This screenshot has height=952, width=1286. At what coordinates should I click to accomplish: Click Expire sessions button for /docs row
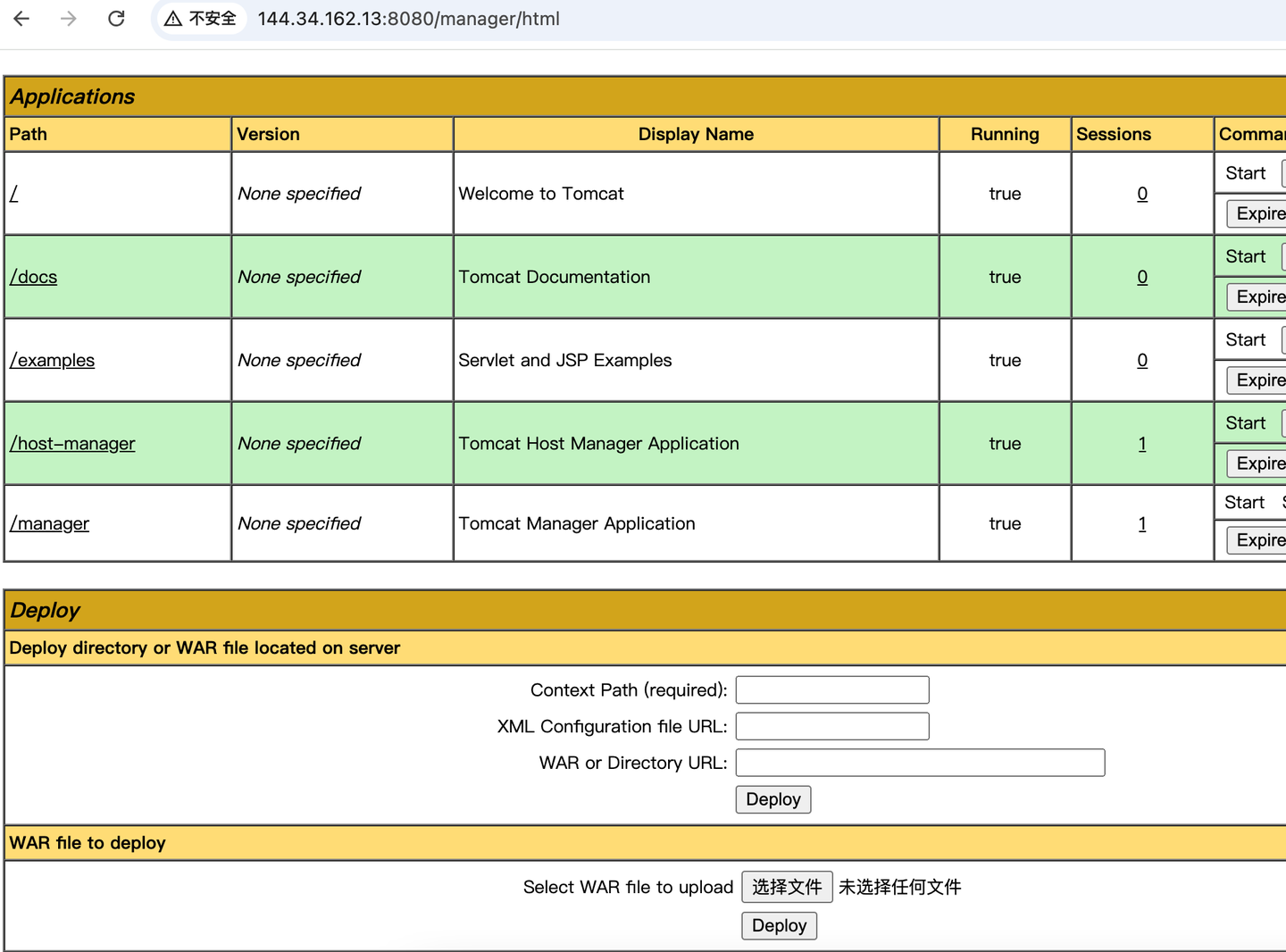click(1257, 296)
